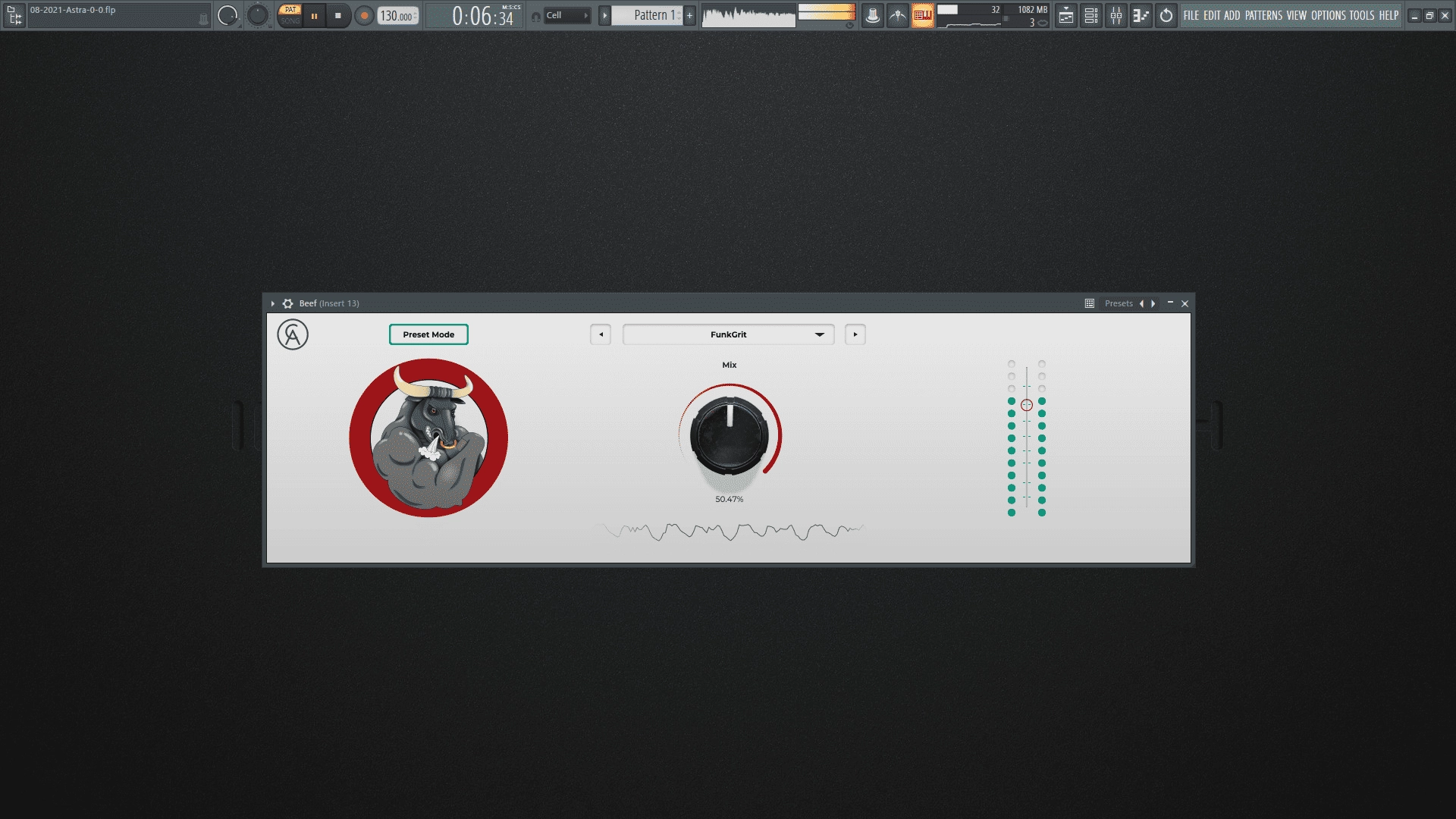Viewport: 1456px width, 819px height.
Task: Open the Beef plugin settings gear
Action: [287, 303]
